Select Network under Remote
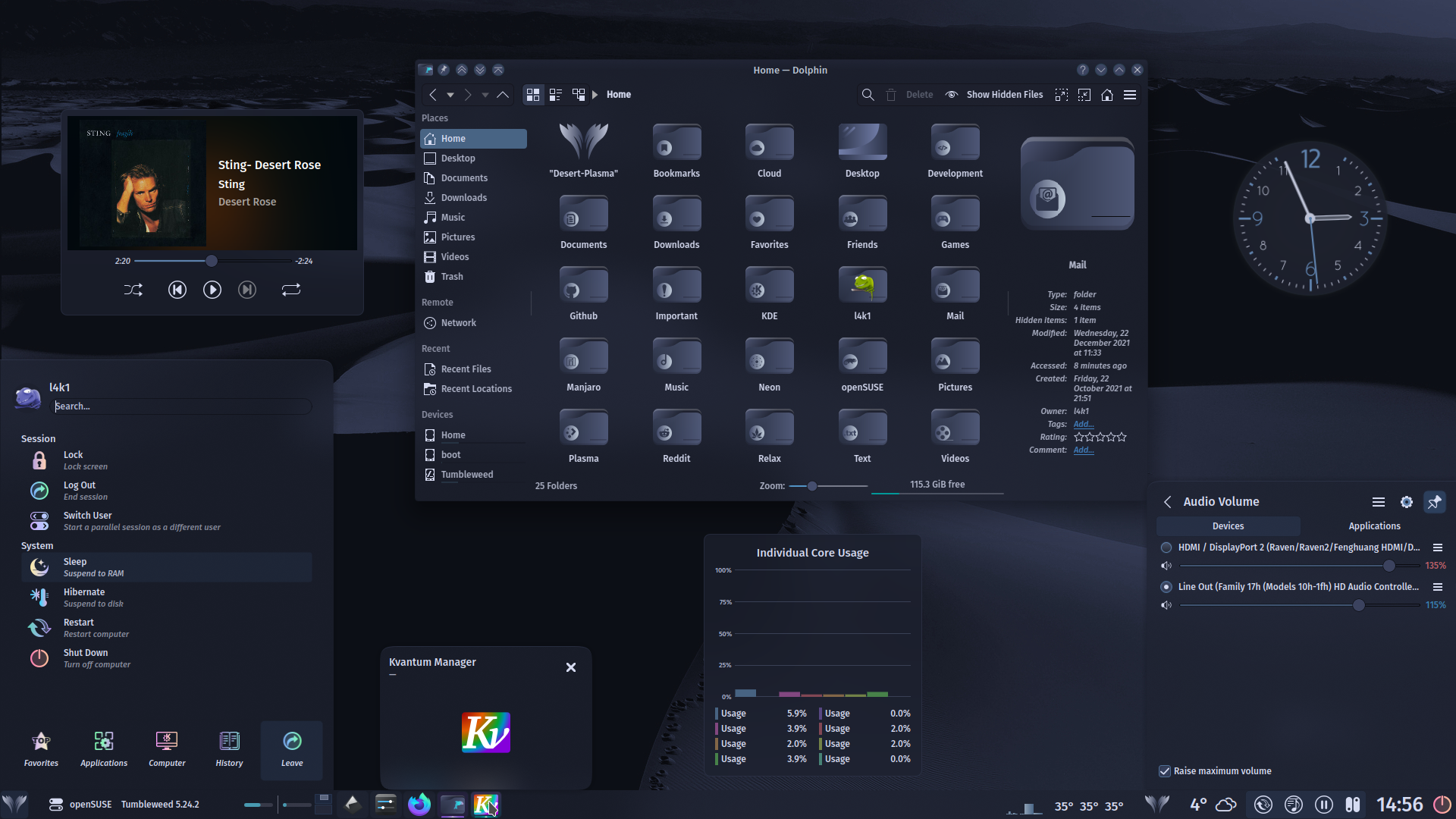The height and width of the screenshot is (819, 1456). coord(473,323)
